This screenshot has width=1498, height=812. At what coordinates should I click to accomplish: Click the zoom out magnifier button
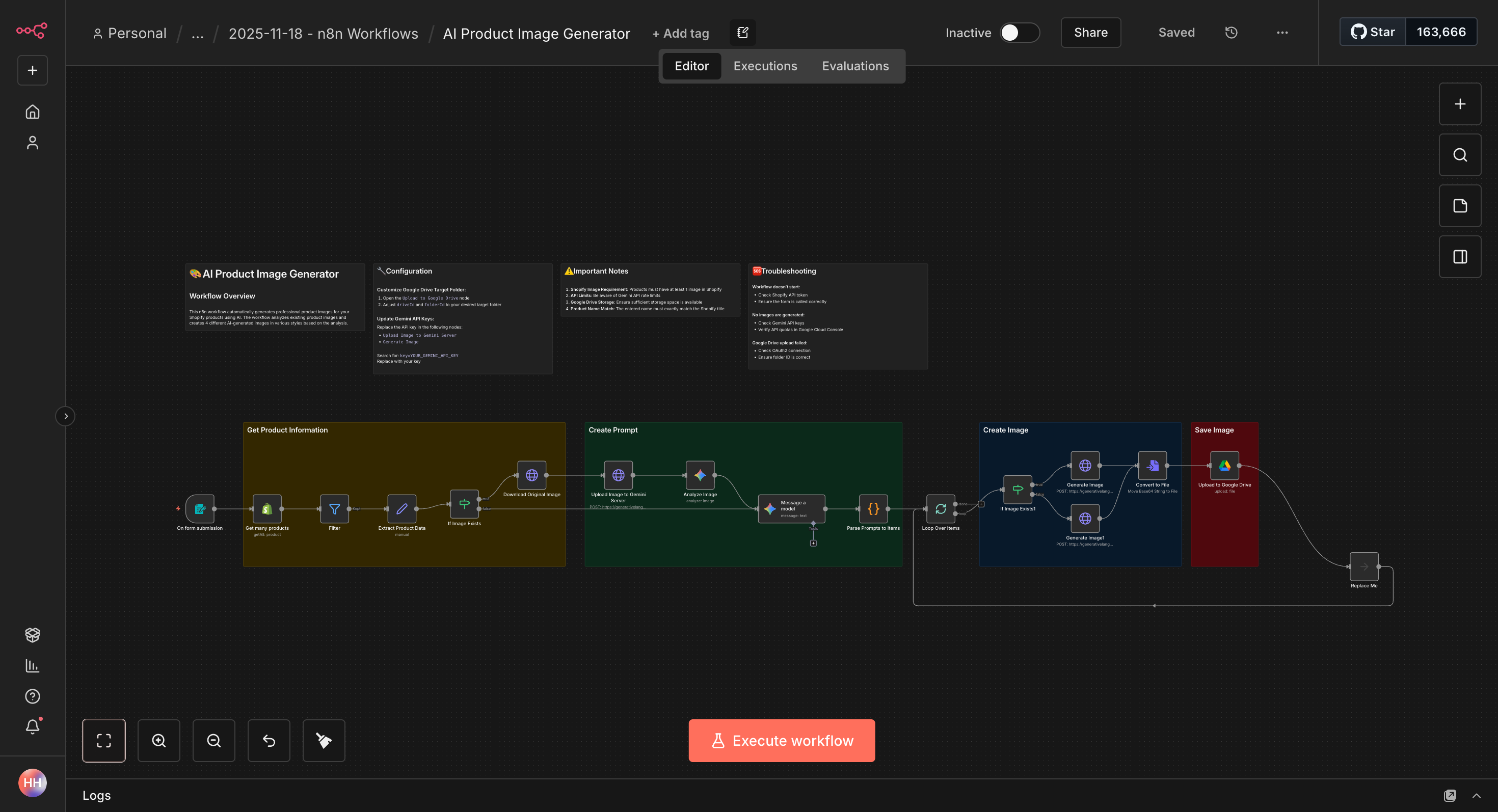pos(214,741)
